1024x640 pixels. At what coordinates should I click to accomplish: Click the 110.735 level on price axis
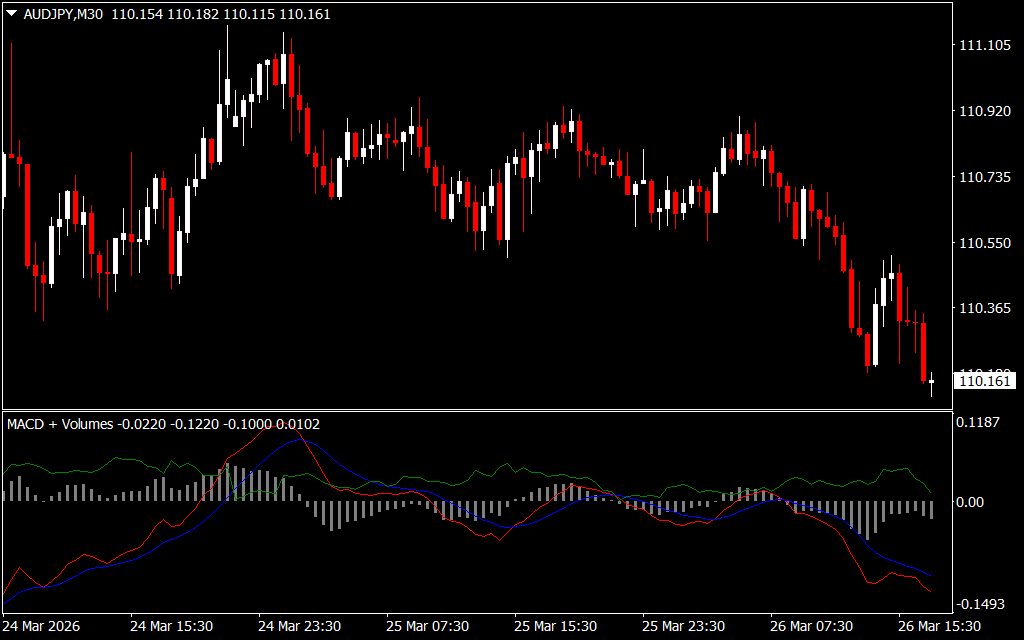click(x=984, y=177)
